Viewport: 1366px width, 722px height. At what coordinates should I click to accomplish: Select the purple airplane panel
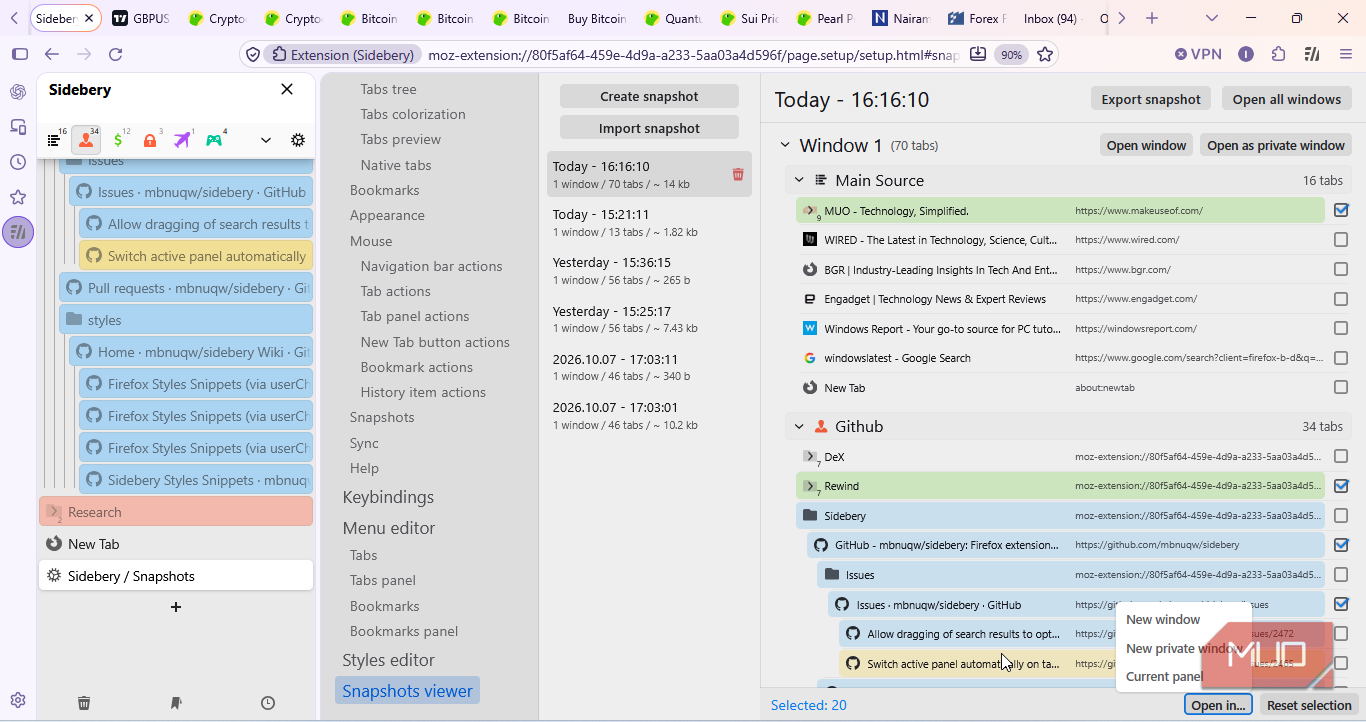(x=182, y=140)
